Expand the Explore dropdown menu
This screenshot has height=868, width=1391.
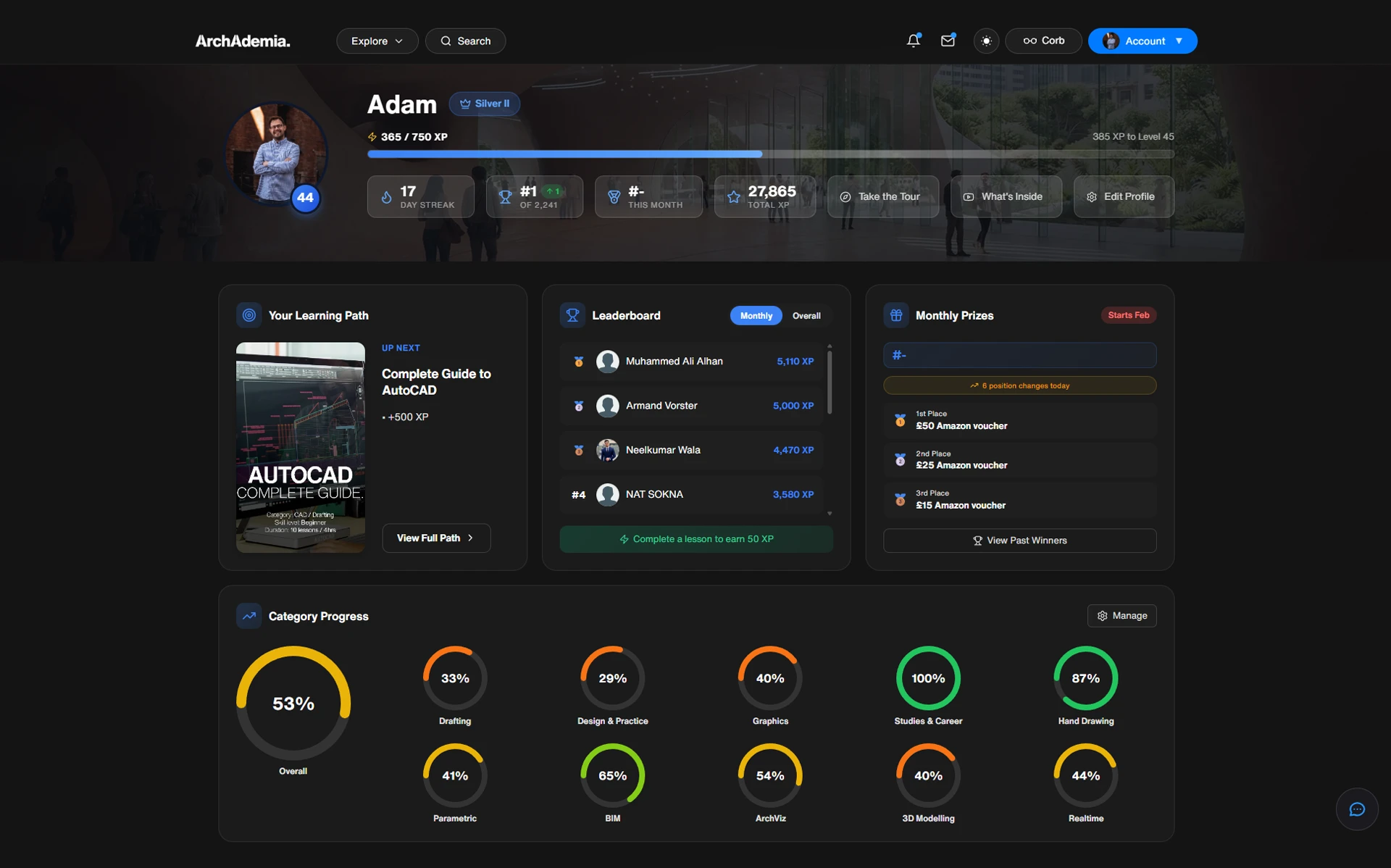point(377,41)
